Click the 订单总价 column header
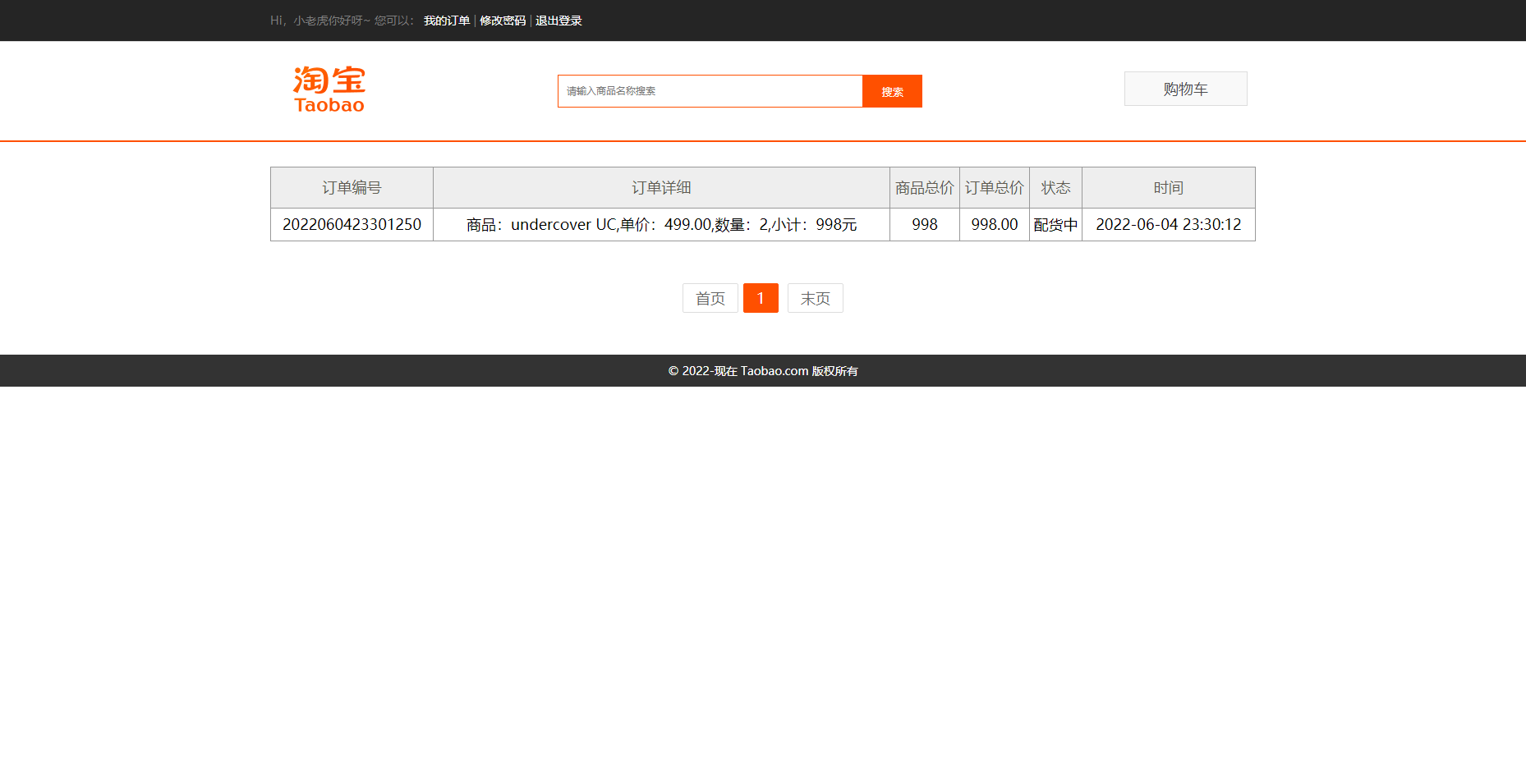The width and height of the screenshot is (1526, 784). pyautogui.click(x=995, y=188)
